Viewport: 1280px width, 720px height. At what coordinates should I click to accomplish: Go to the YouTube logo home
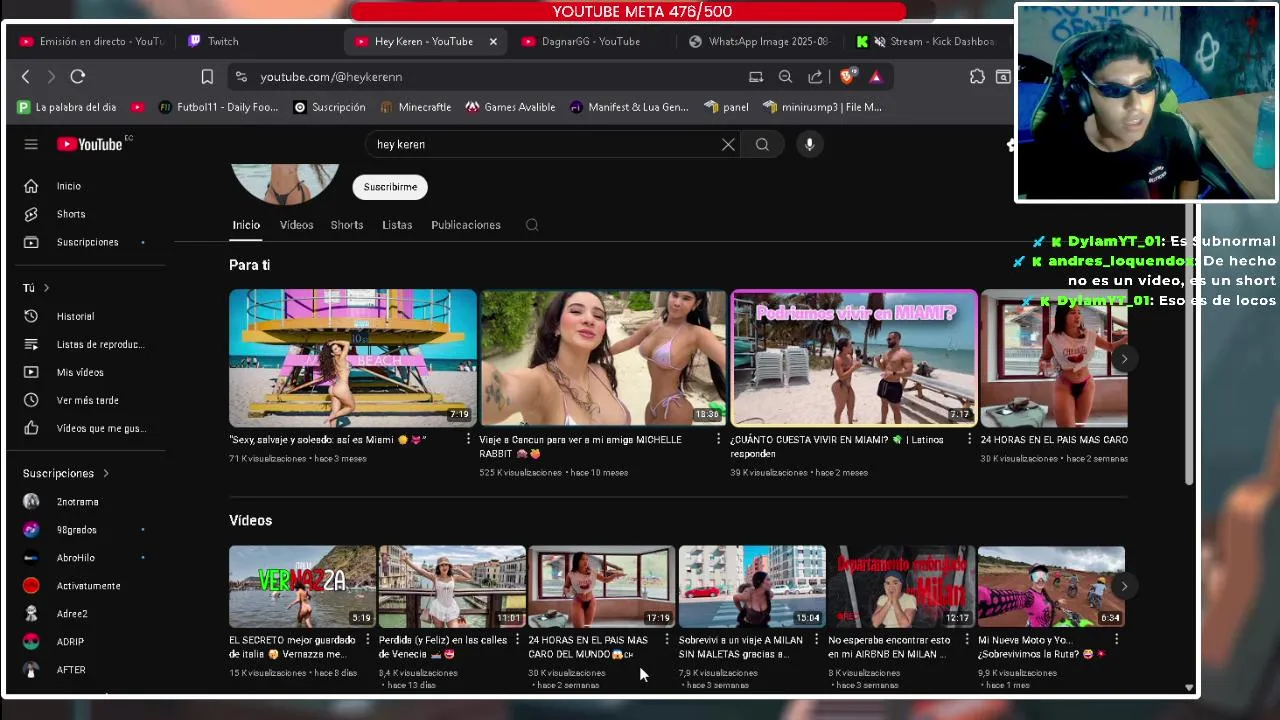click(x=91, y=144)
